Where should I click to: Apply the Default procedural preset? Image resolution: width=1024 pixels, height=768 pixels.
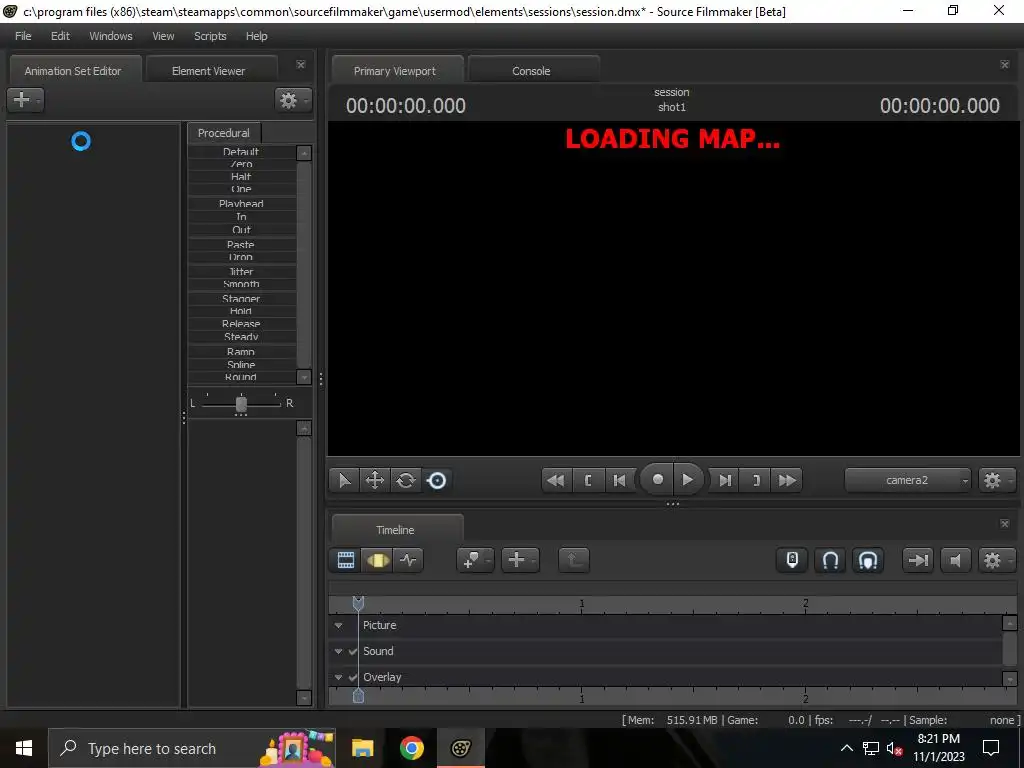[241, 152]
